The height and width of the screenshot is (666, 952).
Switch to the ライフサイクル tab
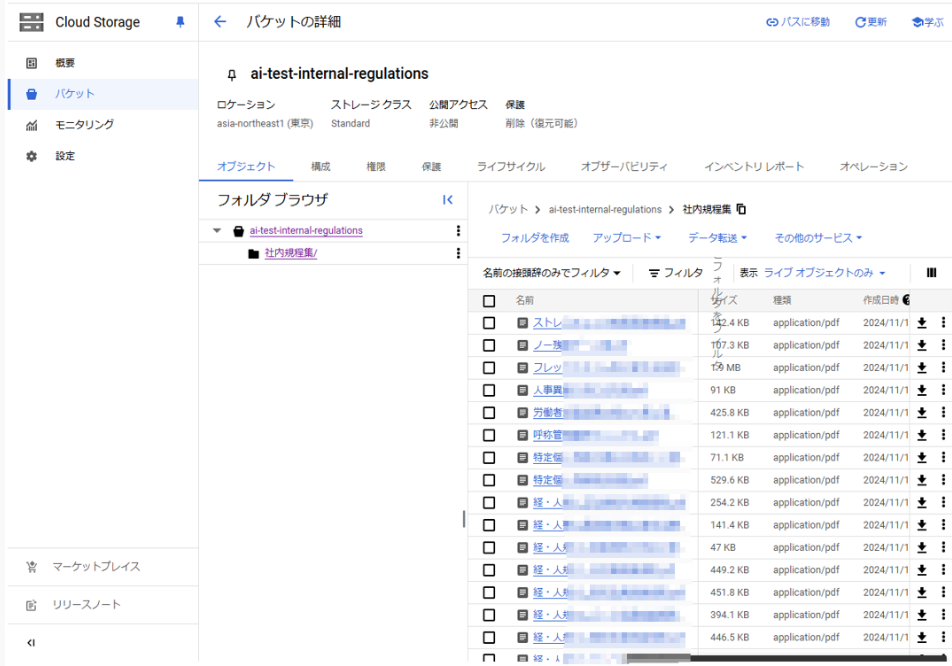click(511, 167)
